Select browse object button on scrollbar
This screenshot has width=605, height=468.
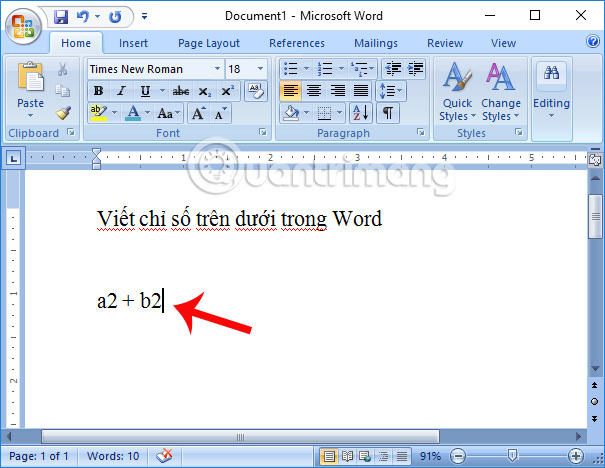pos(595,402)
